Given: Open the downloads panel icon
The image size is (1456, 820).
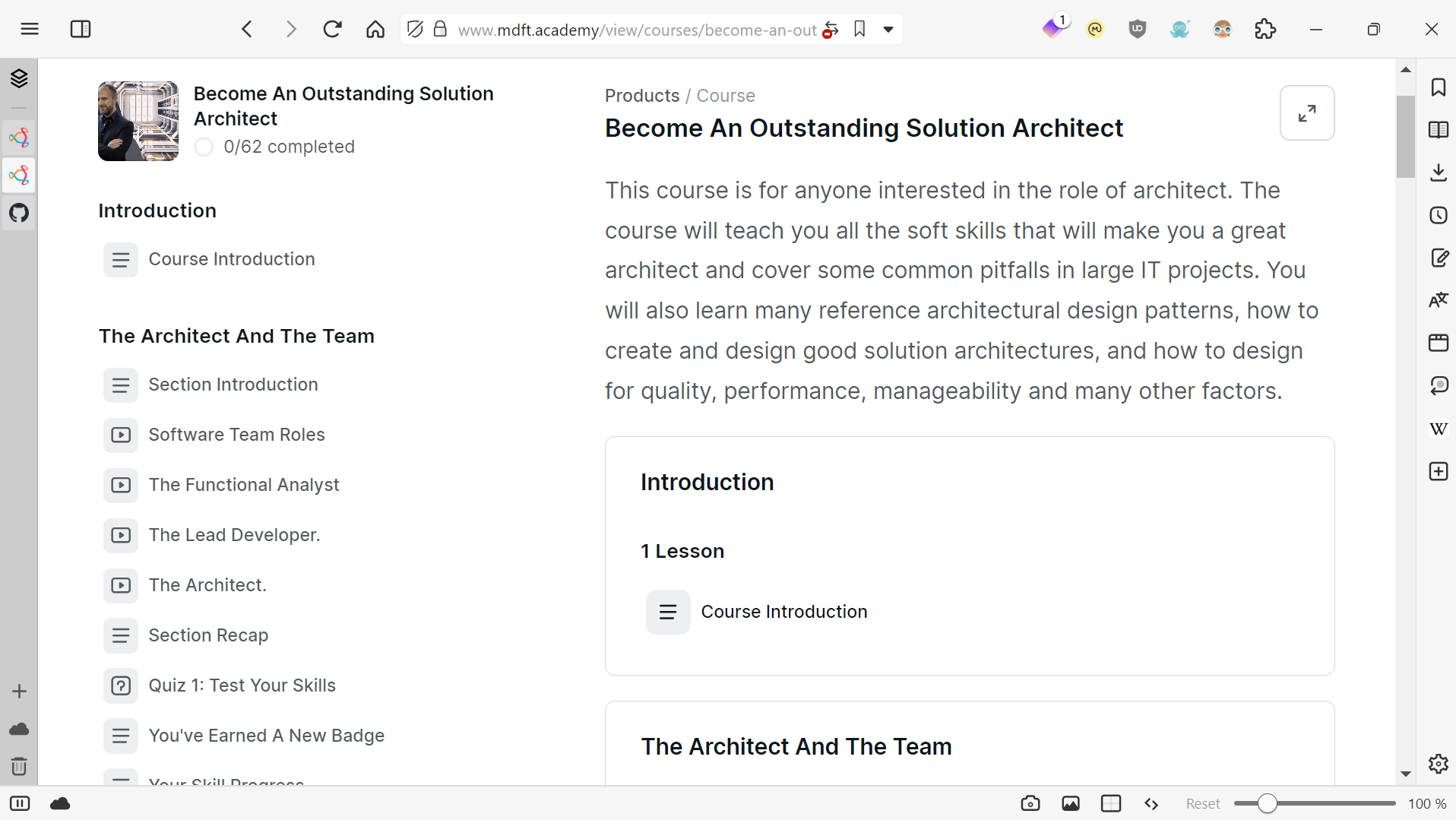Looking at the screenshot, I should [x=1438, y=173].
